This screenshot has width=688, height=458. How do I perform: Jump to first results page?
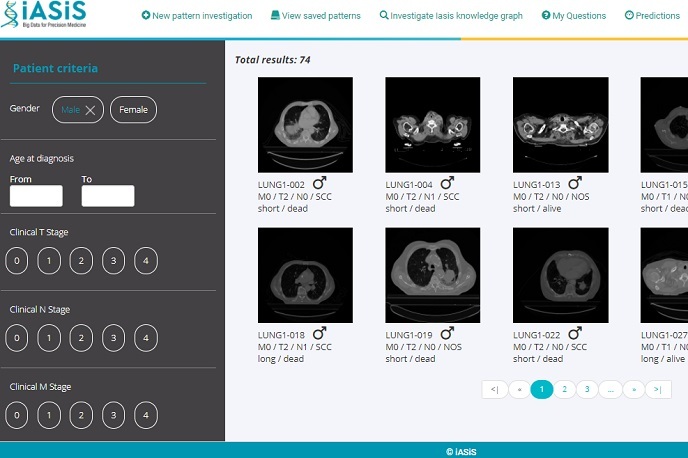[x=494, y=390]
